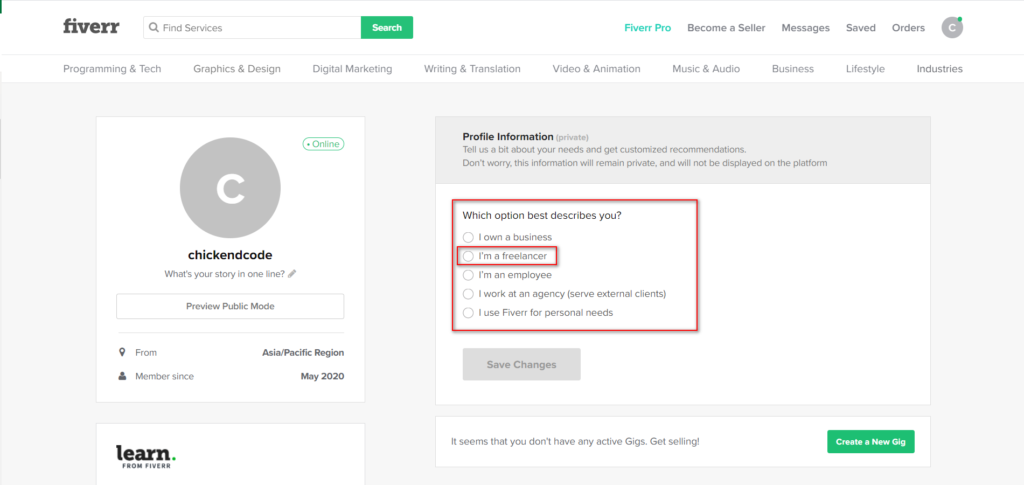1024x485 pixels.
Task: Open Writing & Translation category
Action: click(472, 69)
